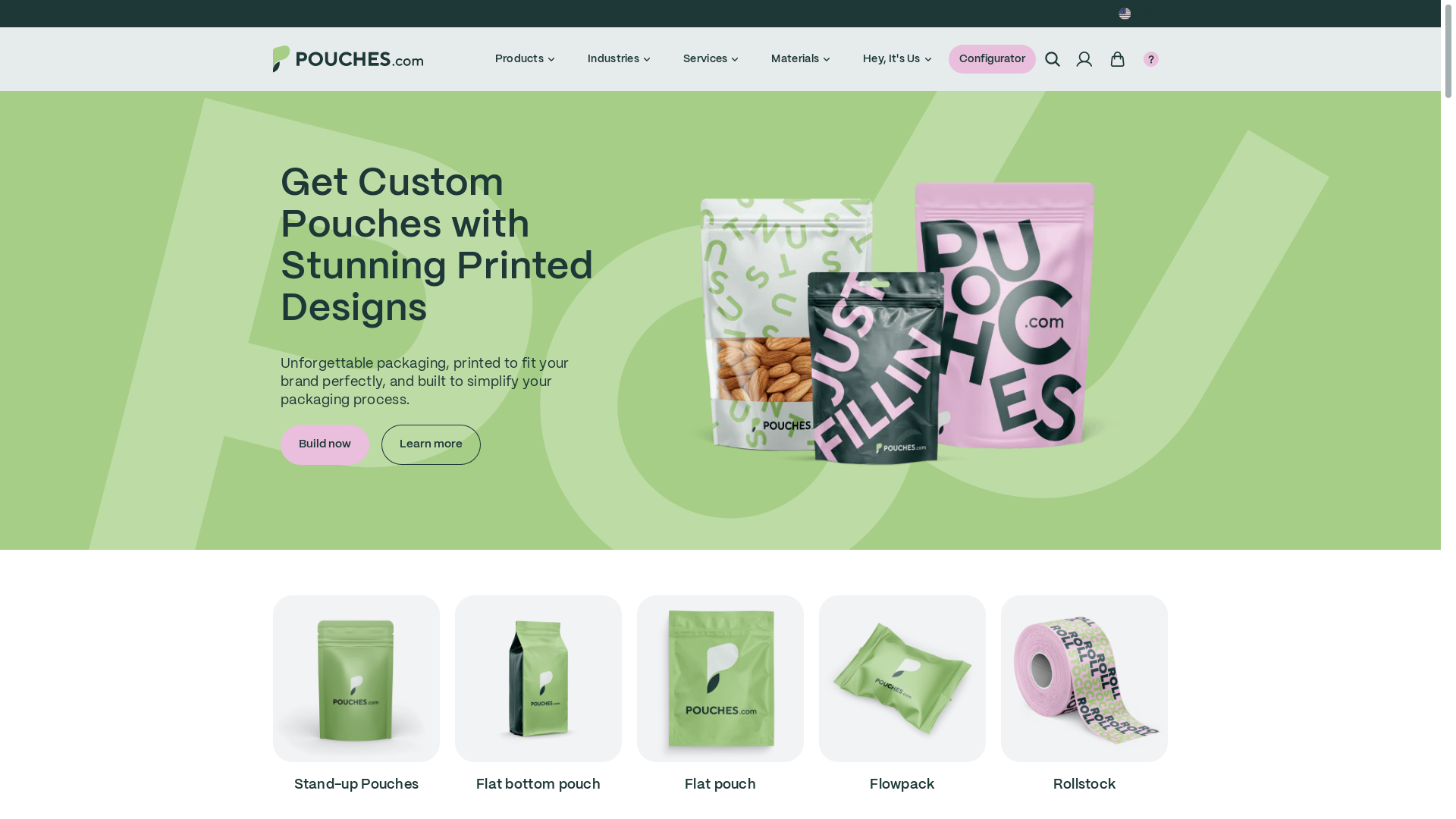The width and height of the screenshot is (1456, 819).
Task: Click the Pouches.com logo
Action: (x=348, y=59)
